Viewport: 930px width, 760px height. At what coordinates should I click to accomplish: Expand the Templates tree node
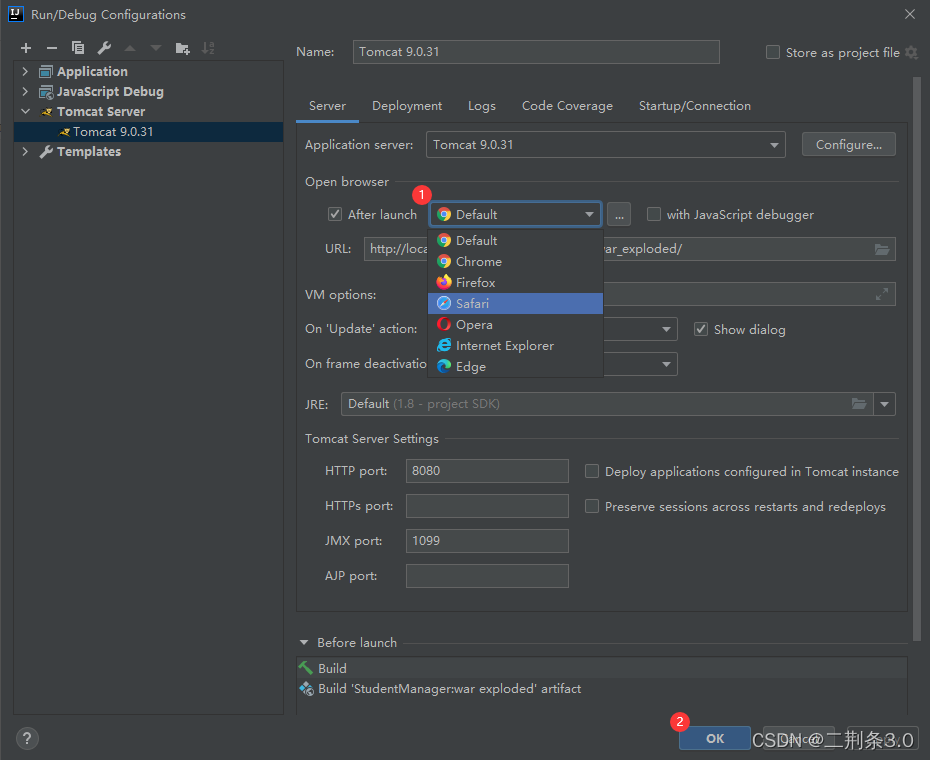tap(25, 151)
